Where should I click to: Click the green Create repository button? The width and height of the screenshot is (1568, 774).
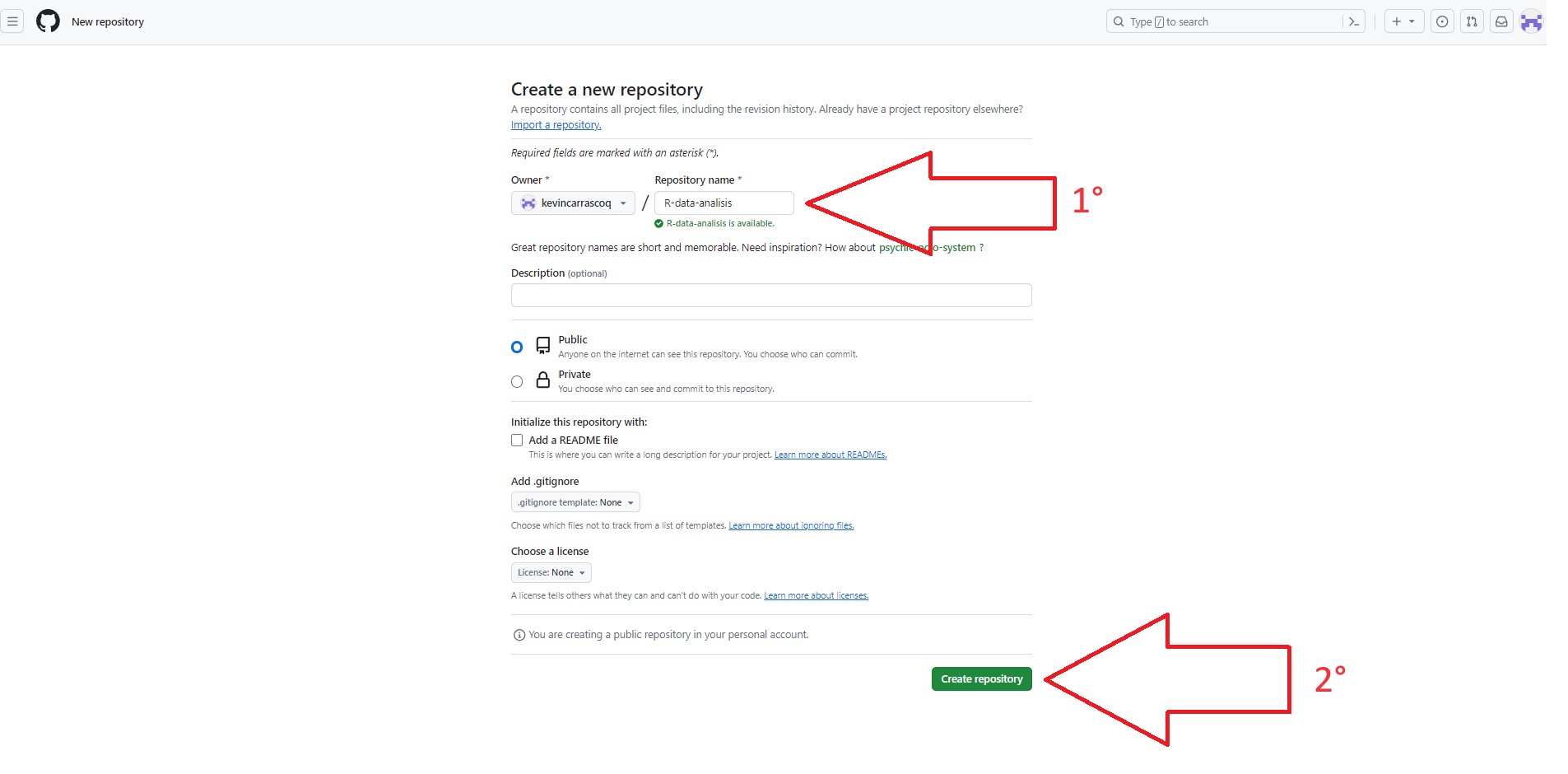pos(981,679)
